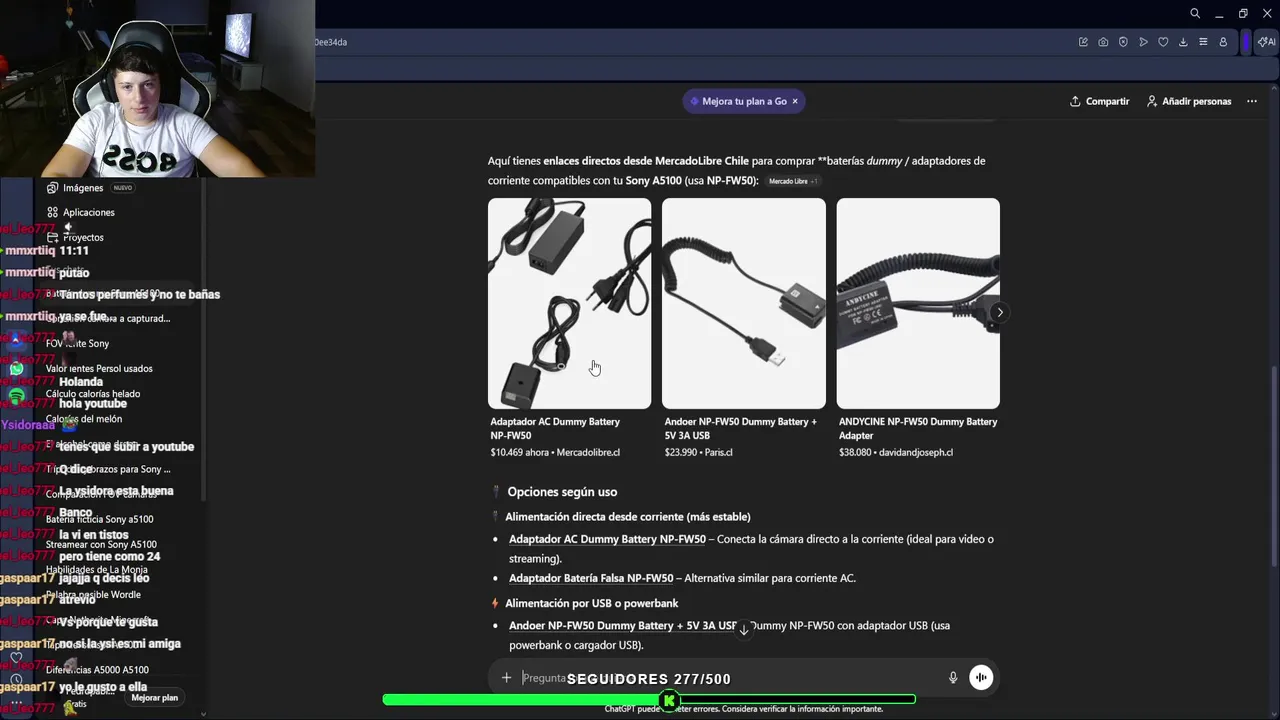Open link Andoer NP-FW50 Dummy Battery + 5V 3A USB in list
Viewport: 1280px width, 720px height.
tap(623, 626)
